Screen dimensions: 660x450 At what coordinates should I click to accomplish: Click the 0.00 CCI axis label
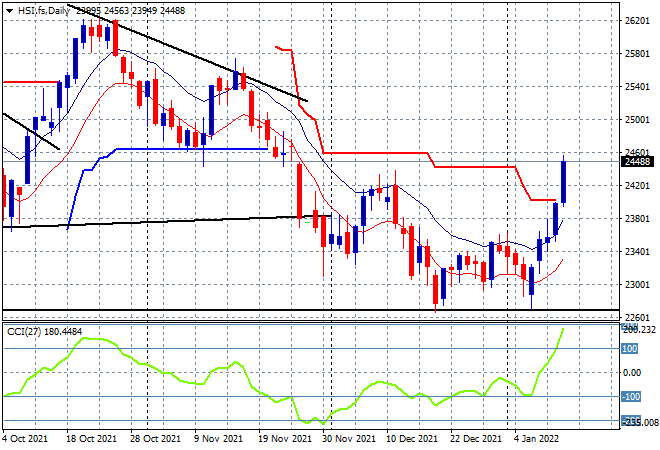pyautogui.click(x=632, y=373)
